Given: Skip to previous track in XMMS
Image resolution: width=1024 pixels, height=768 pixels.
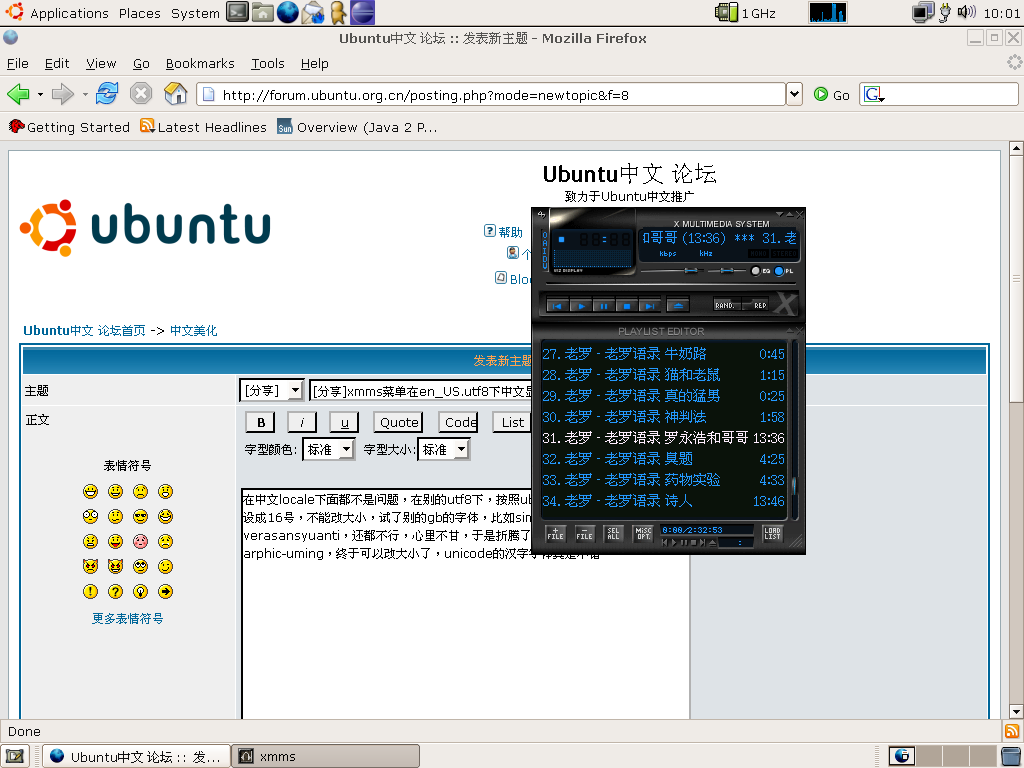Looking at the screenshot, I should [x=557, y=306].
